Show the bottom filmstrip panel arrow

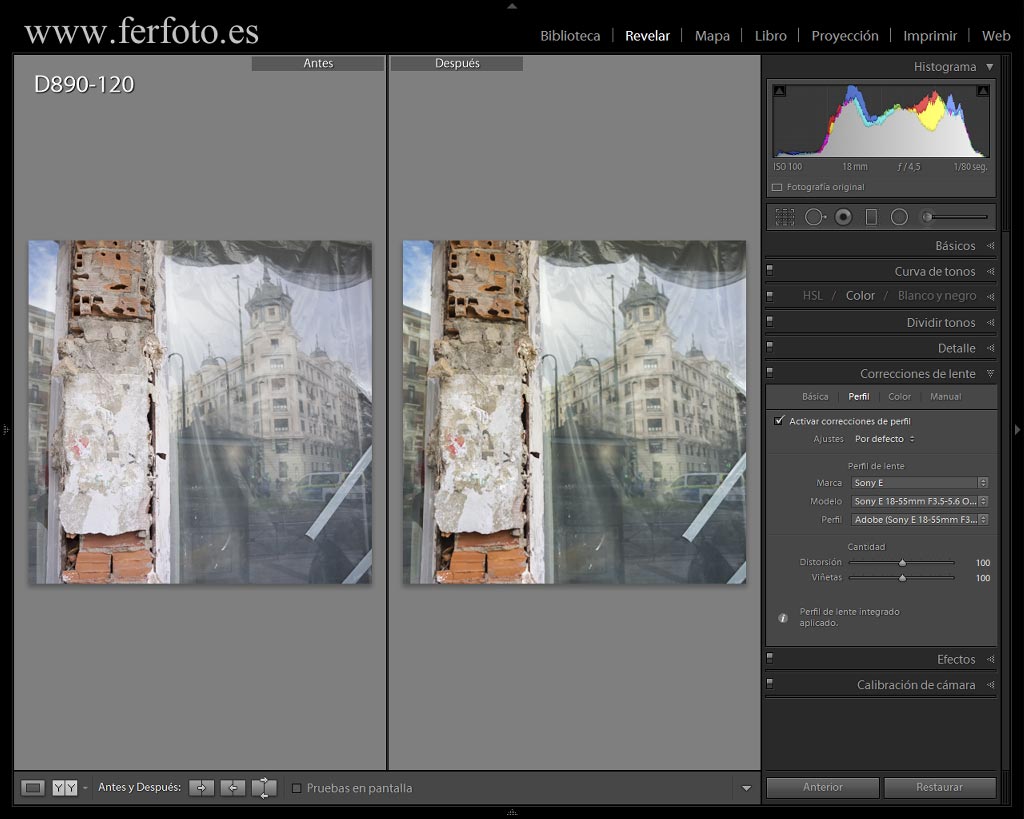(x=512, y=812)
